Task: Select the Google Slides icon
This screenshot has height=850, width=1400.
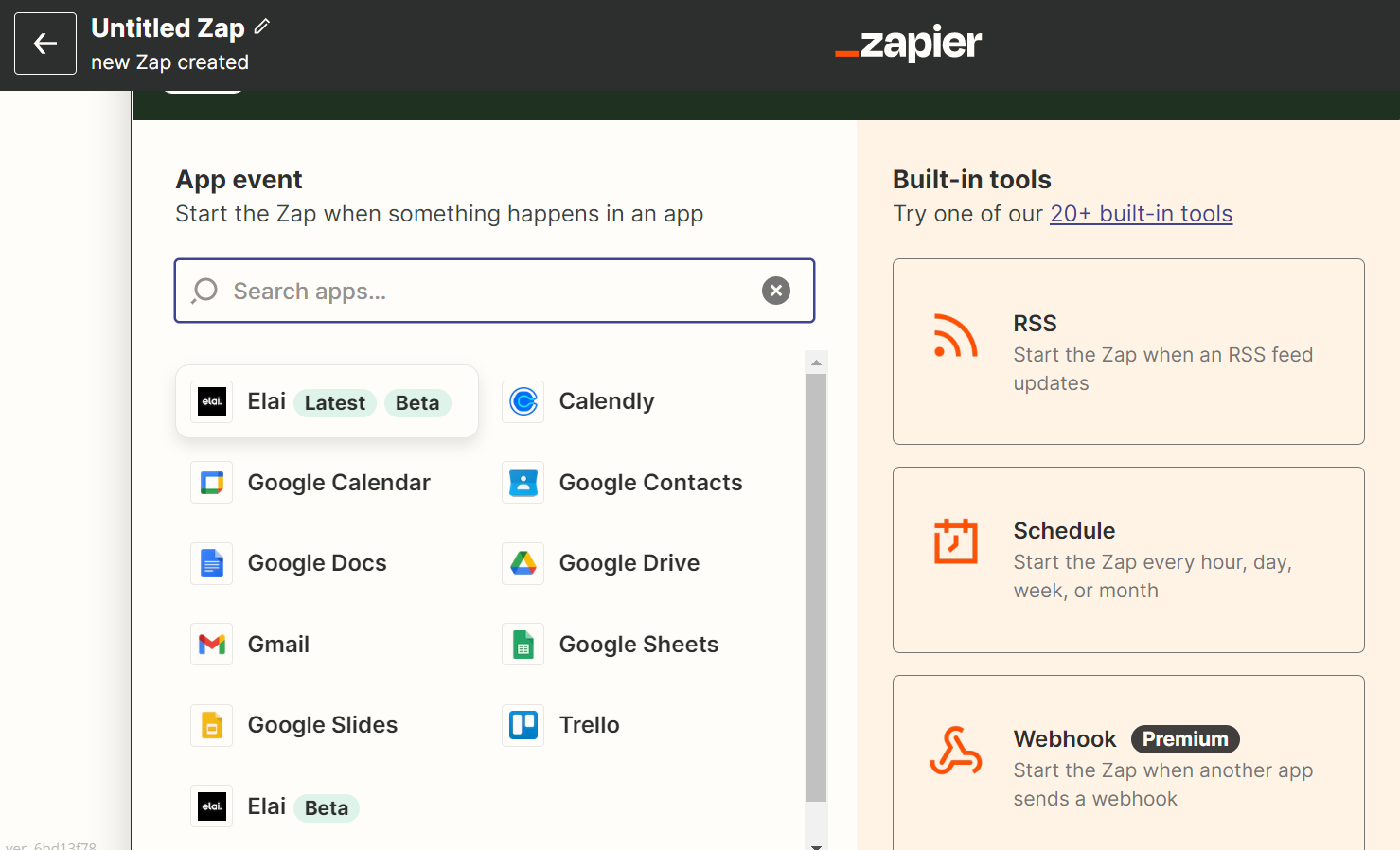Action: [212, 725]
